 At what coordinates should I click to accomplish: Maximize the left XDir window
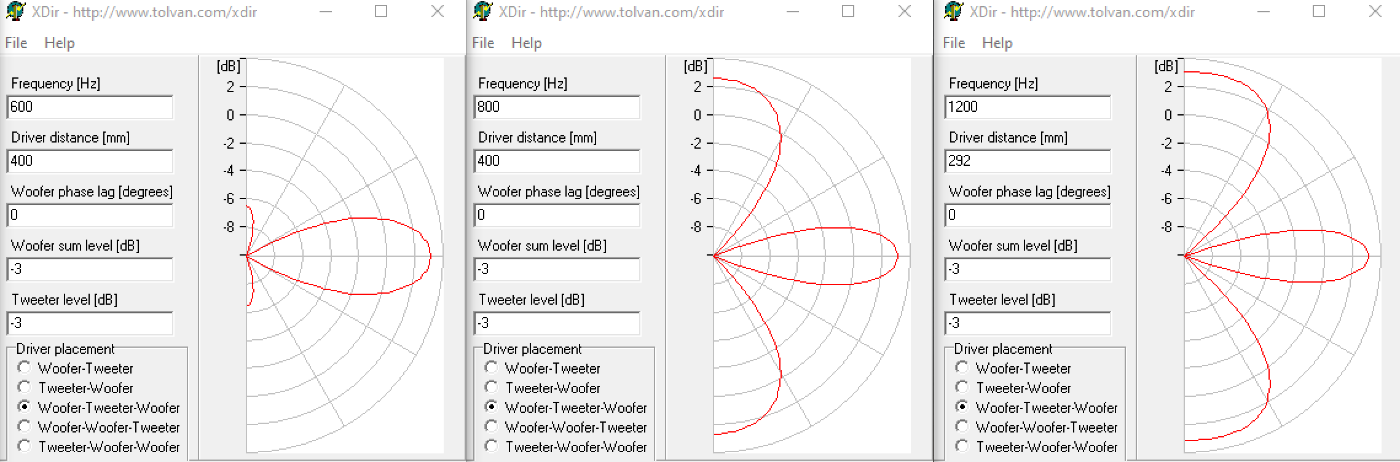coord(381,12)
